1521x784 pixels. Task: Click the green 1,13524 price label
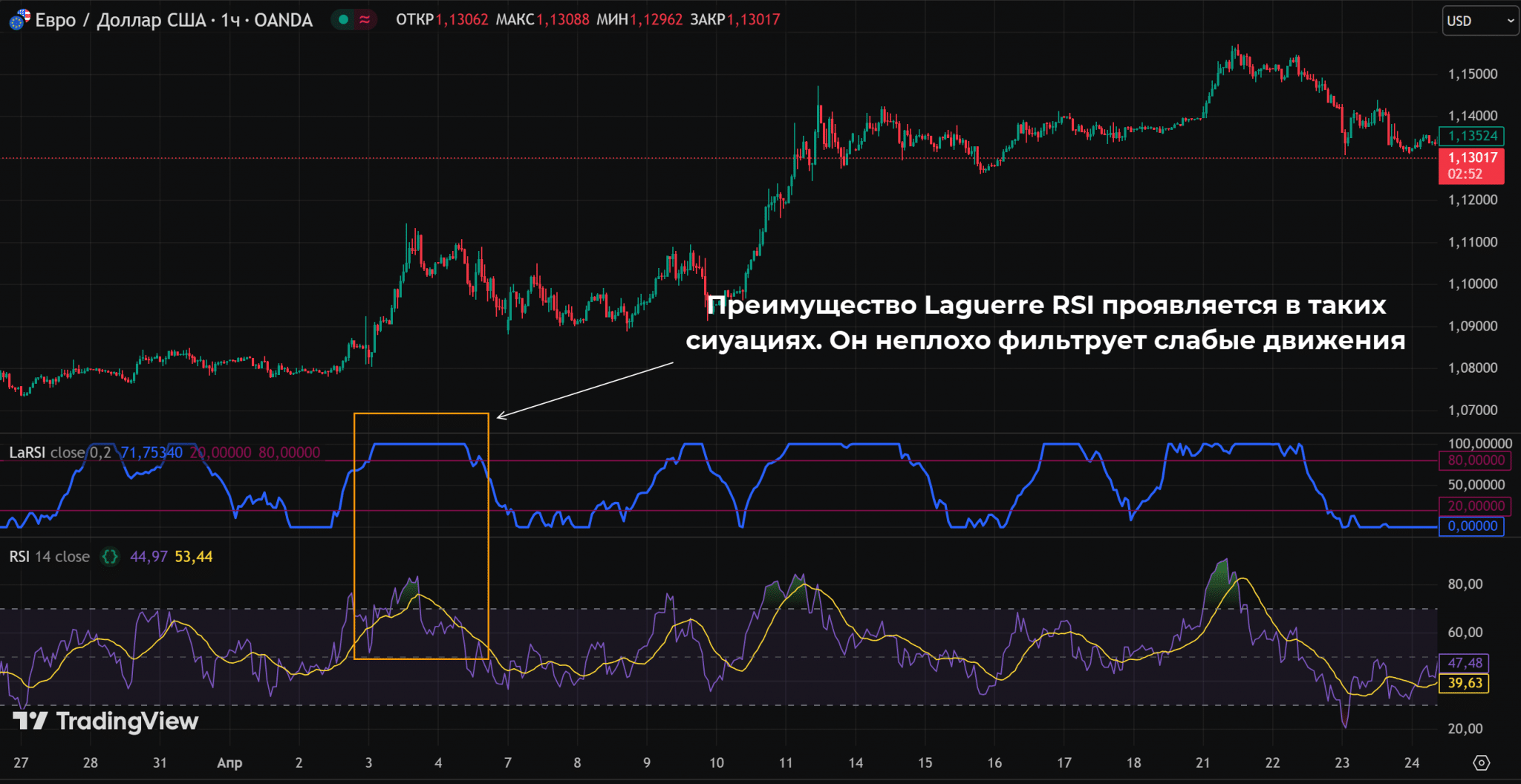1471,136
